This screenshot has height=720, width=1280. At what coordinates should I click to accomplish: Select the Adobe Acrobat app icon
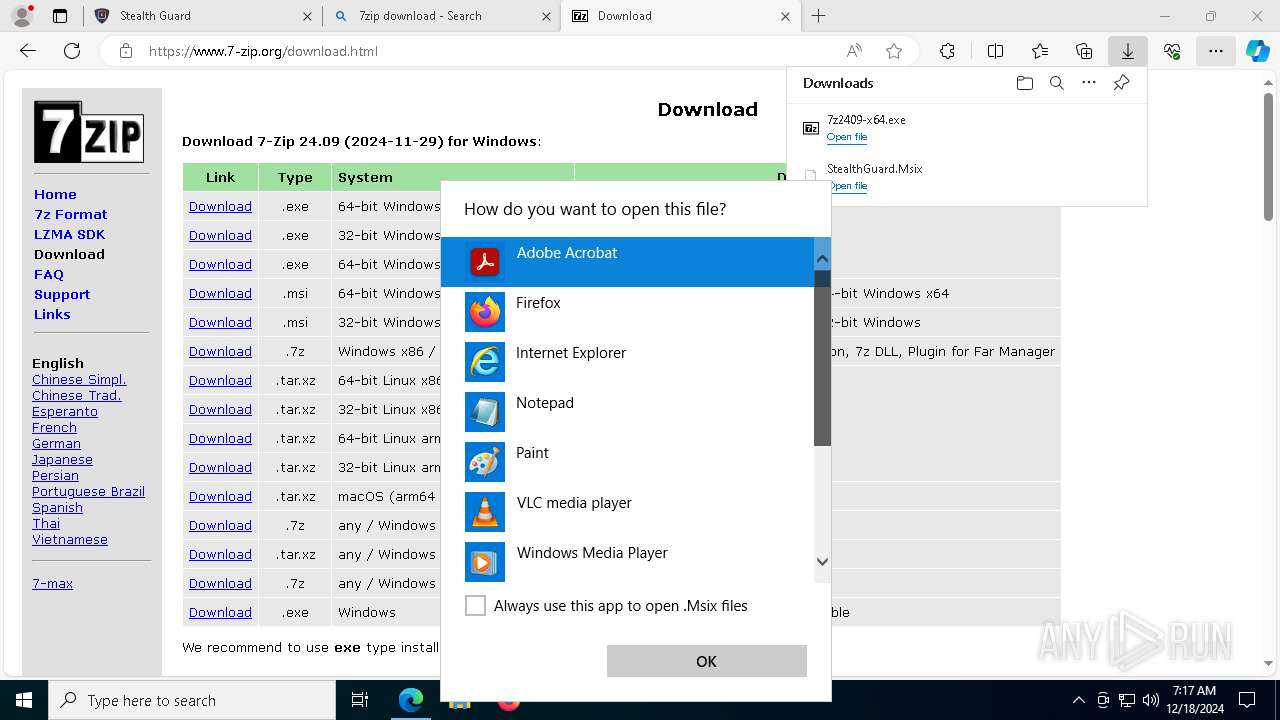485,262
